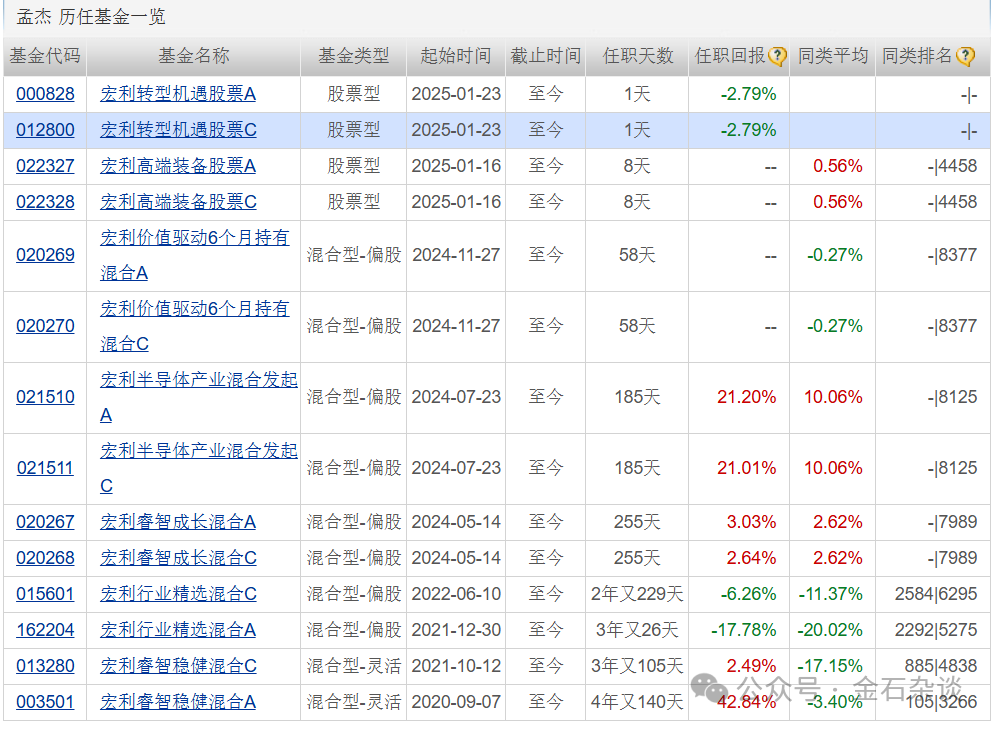The height and width of the screenshot is (729, 994).
Task: Open fund 宏利行业精选混合C link
Action: (178, 595)
